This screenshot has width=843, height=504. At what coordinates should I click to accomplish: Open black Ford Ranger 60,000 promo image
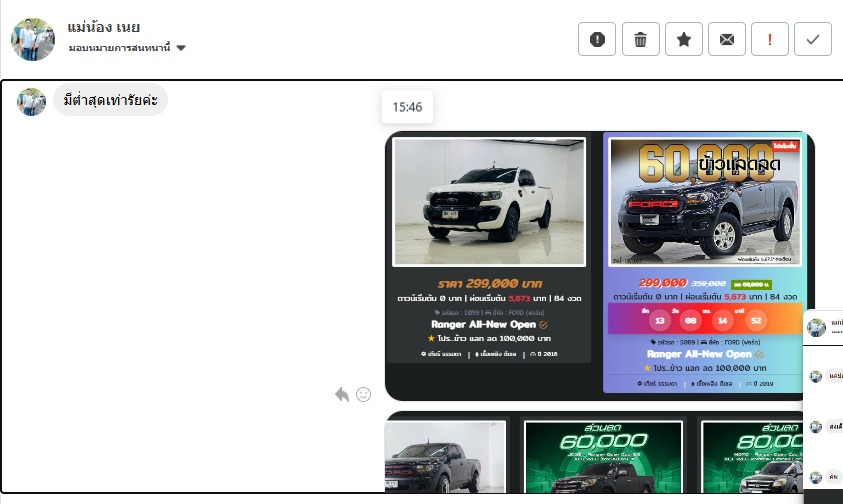click(705, 201)
